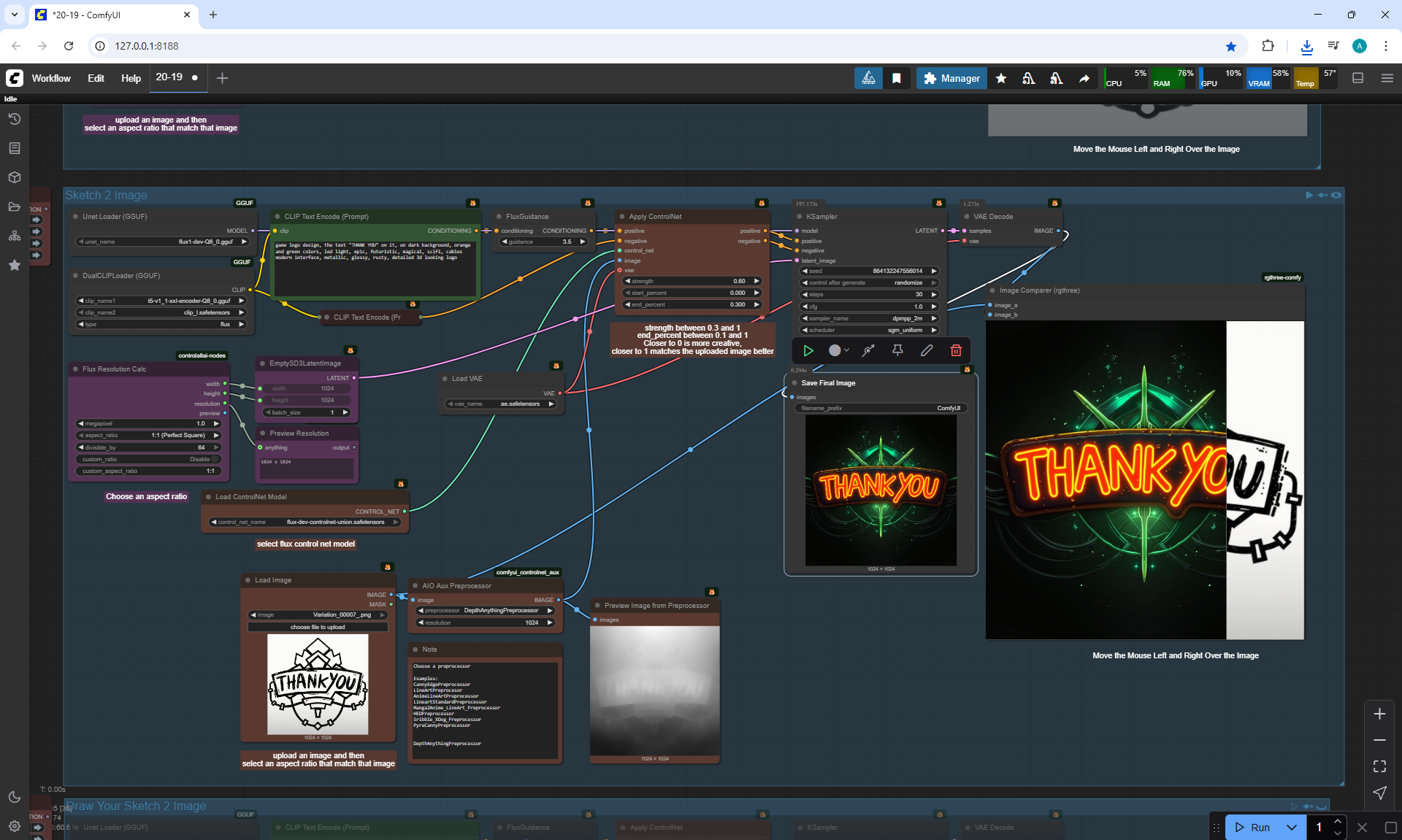This screenshot has height=840, width=1402.
Task: Open the Help menu
Action: coord(131,78)
